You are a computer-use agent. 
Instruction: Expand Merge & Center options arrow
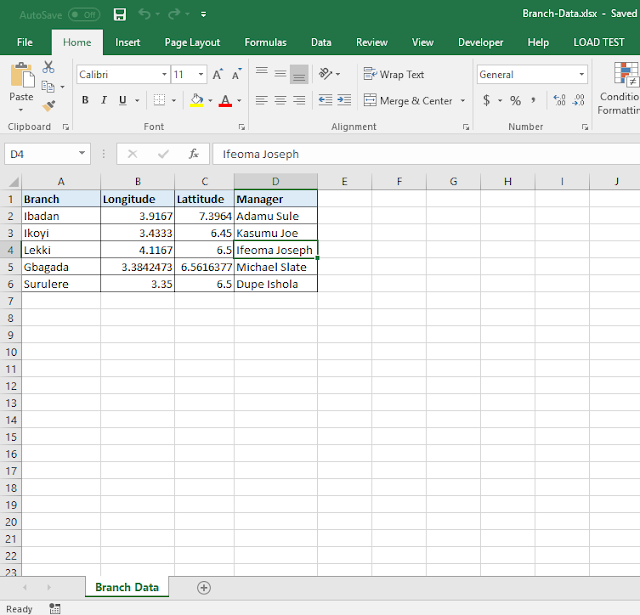click(x=463, y=100)
